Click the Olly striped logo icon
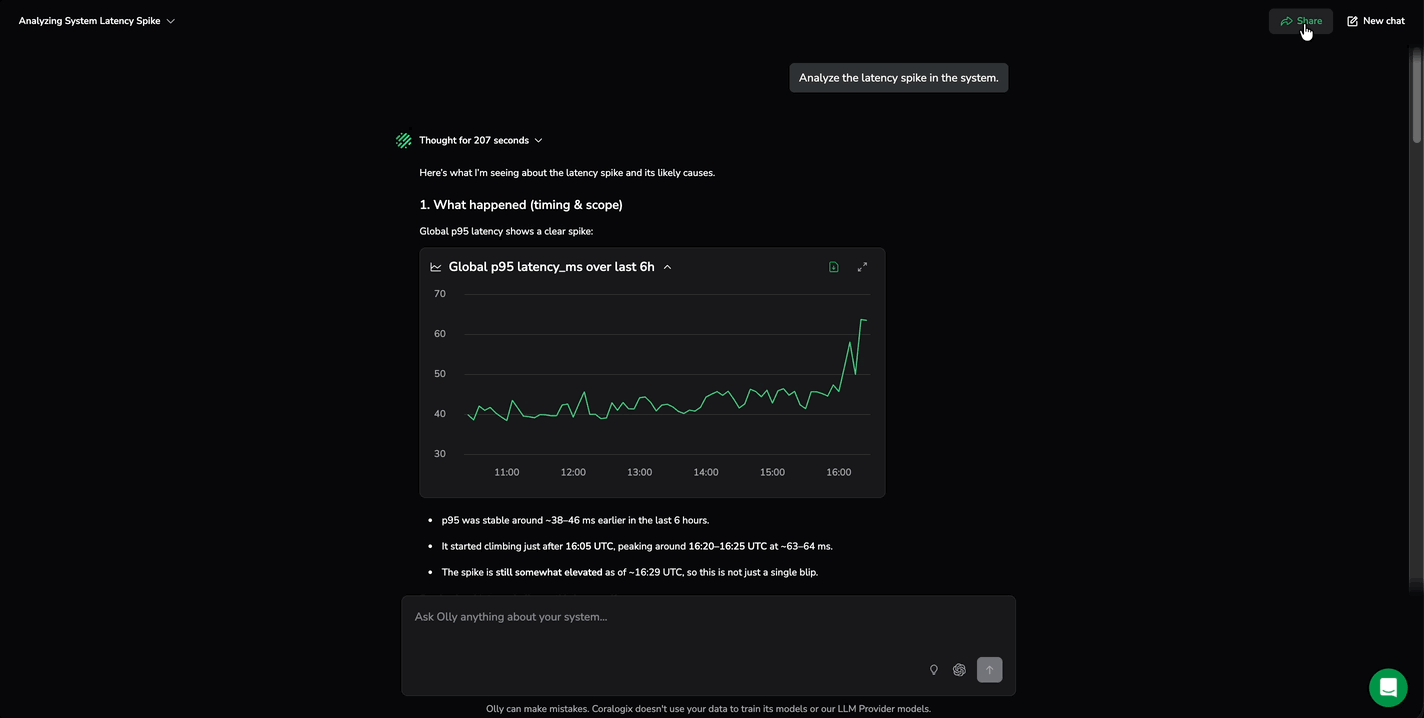1424x718 pixels. click(x=404, y=141)
